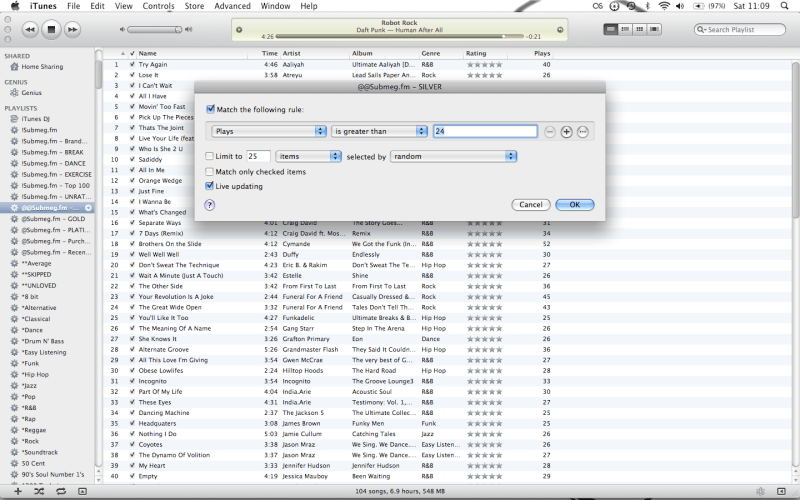
Task: Skip to the next track
Action: tap(73, 30)
